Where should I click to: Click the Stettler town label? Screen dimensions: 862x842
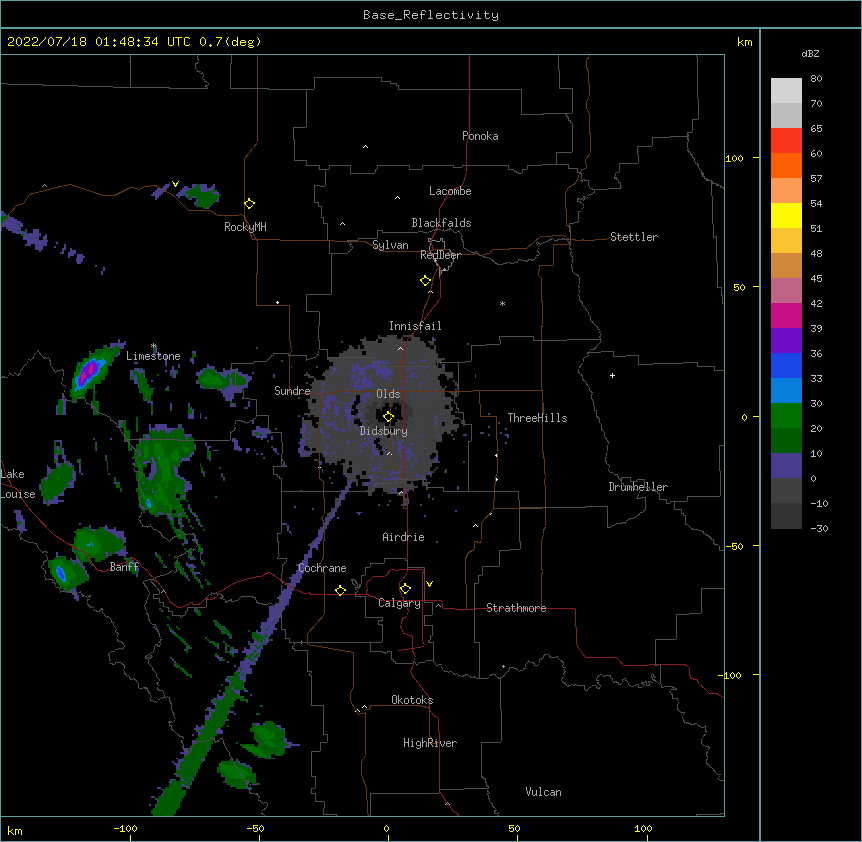tap(634, 237)
